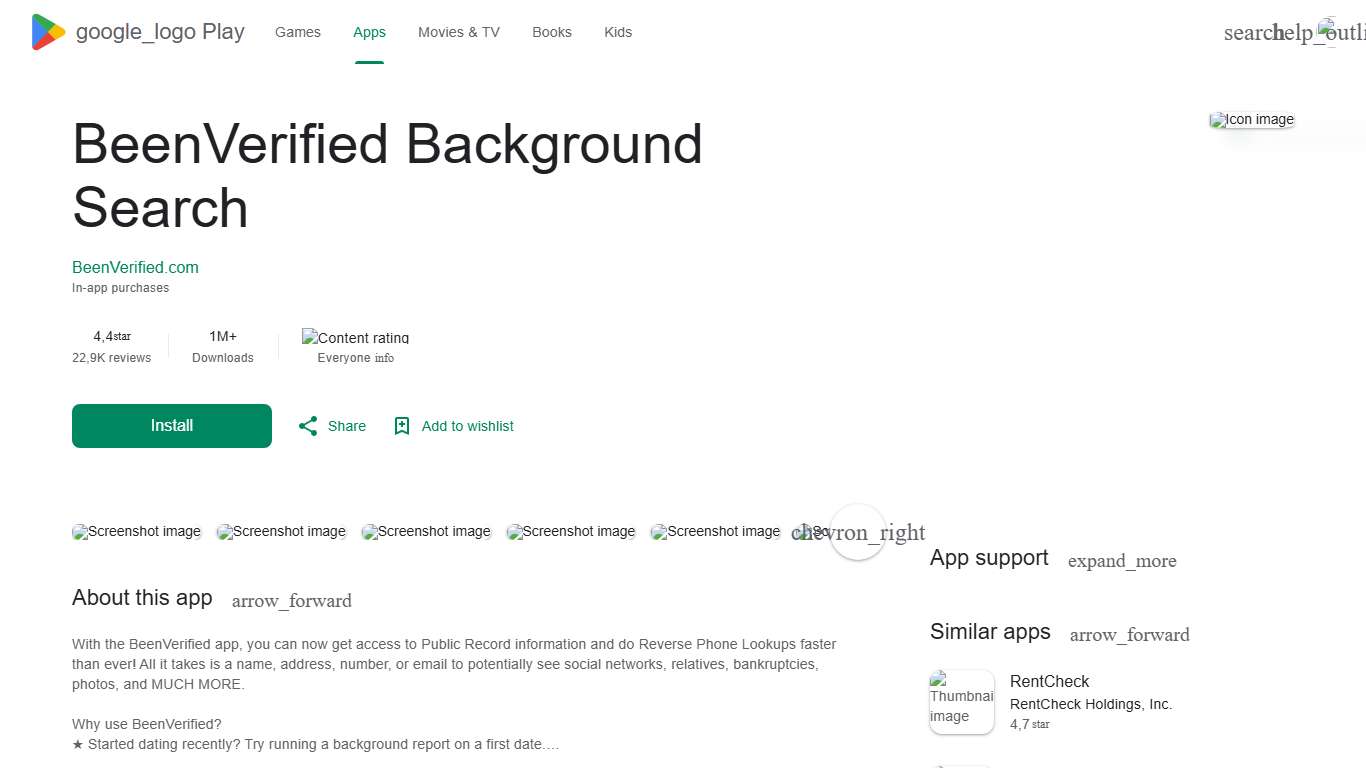The height and width of the screenshot is (768, 1366).
Task: Click the star icon beside 4,4 rating
Action: pos(122,336)
